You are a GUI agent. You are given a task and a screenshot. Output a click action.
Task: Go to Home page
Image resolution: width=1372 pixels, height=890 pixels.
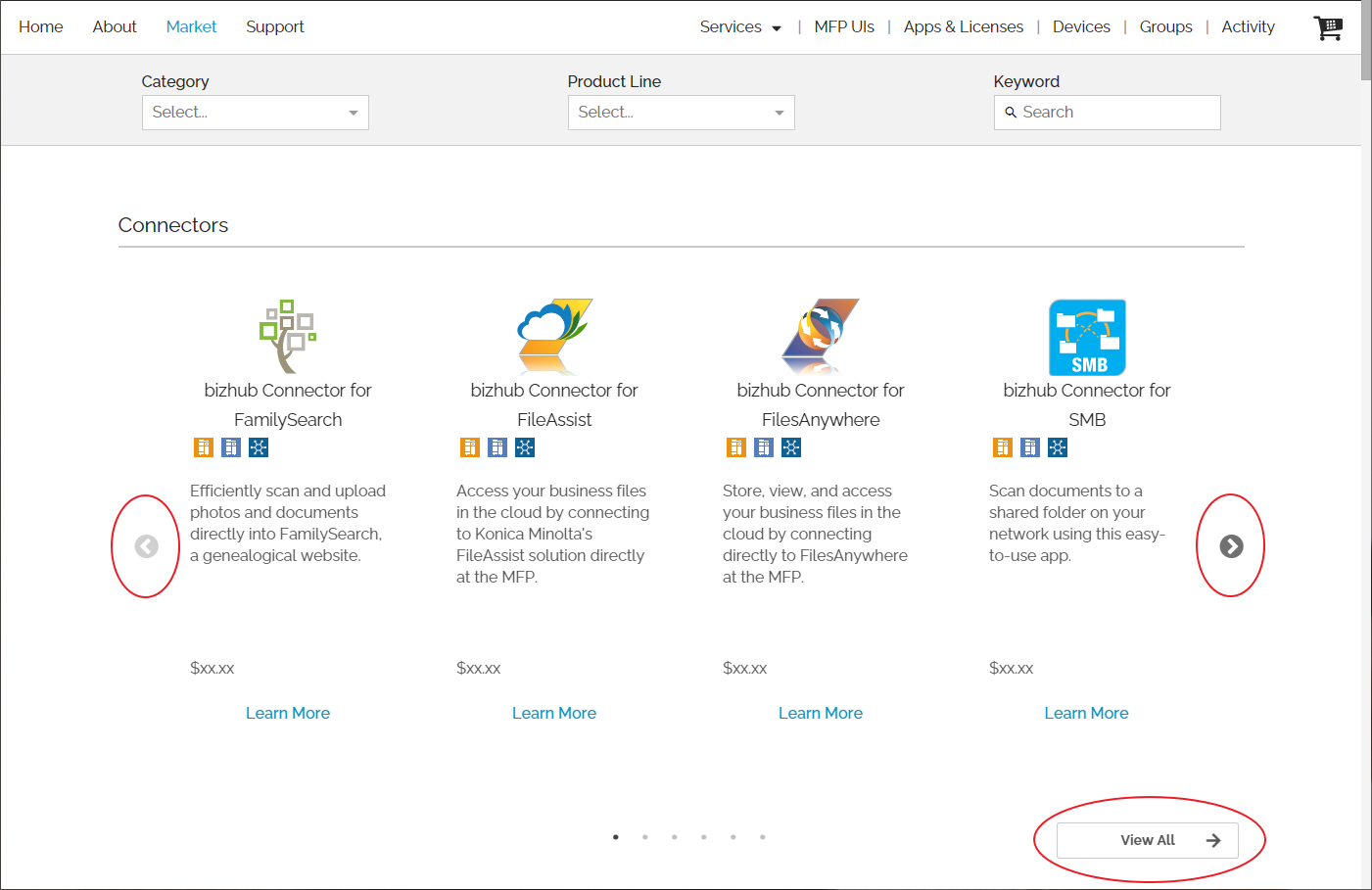(x=41, y=27)
